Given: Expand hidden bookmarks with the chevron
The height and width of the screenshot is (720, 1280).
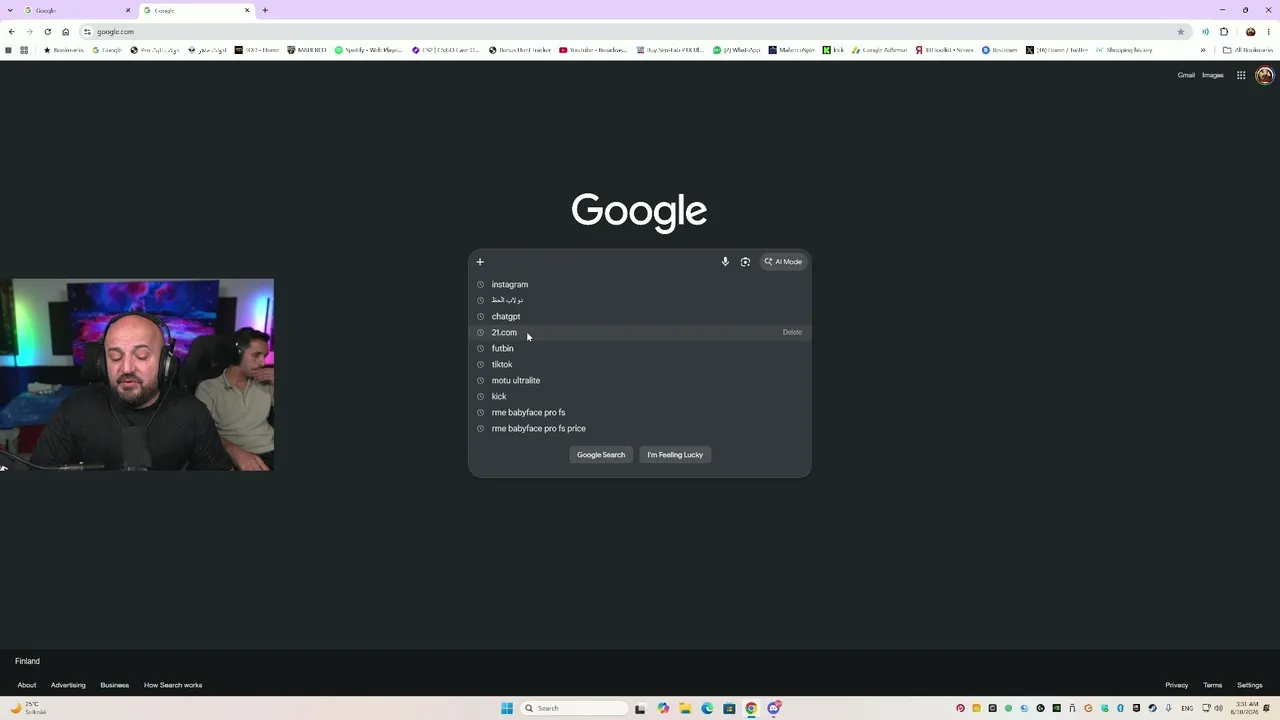Looking at the screenshot, I should [1203, 50].
